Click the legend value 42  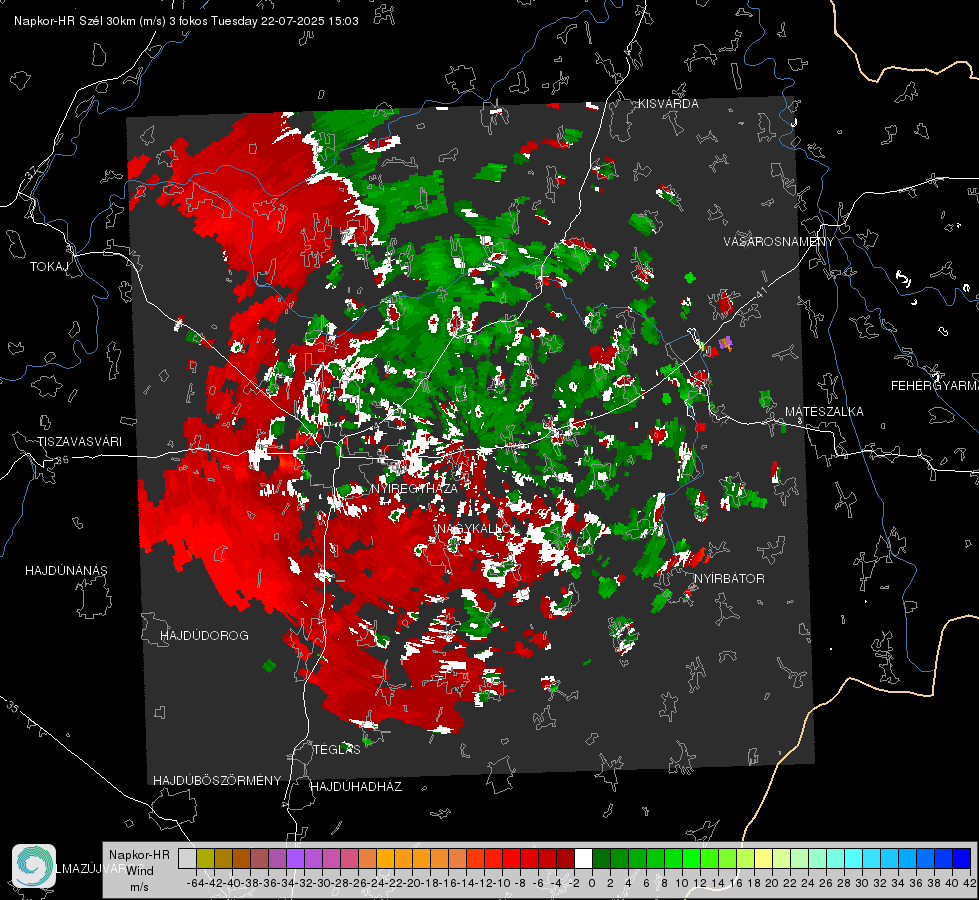pos(969,883)
